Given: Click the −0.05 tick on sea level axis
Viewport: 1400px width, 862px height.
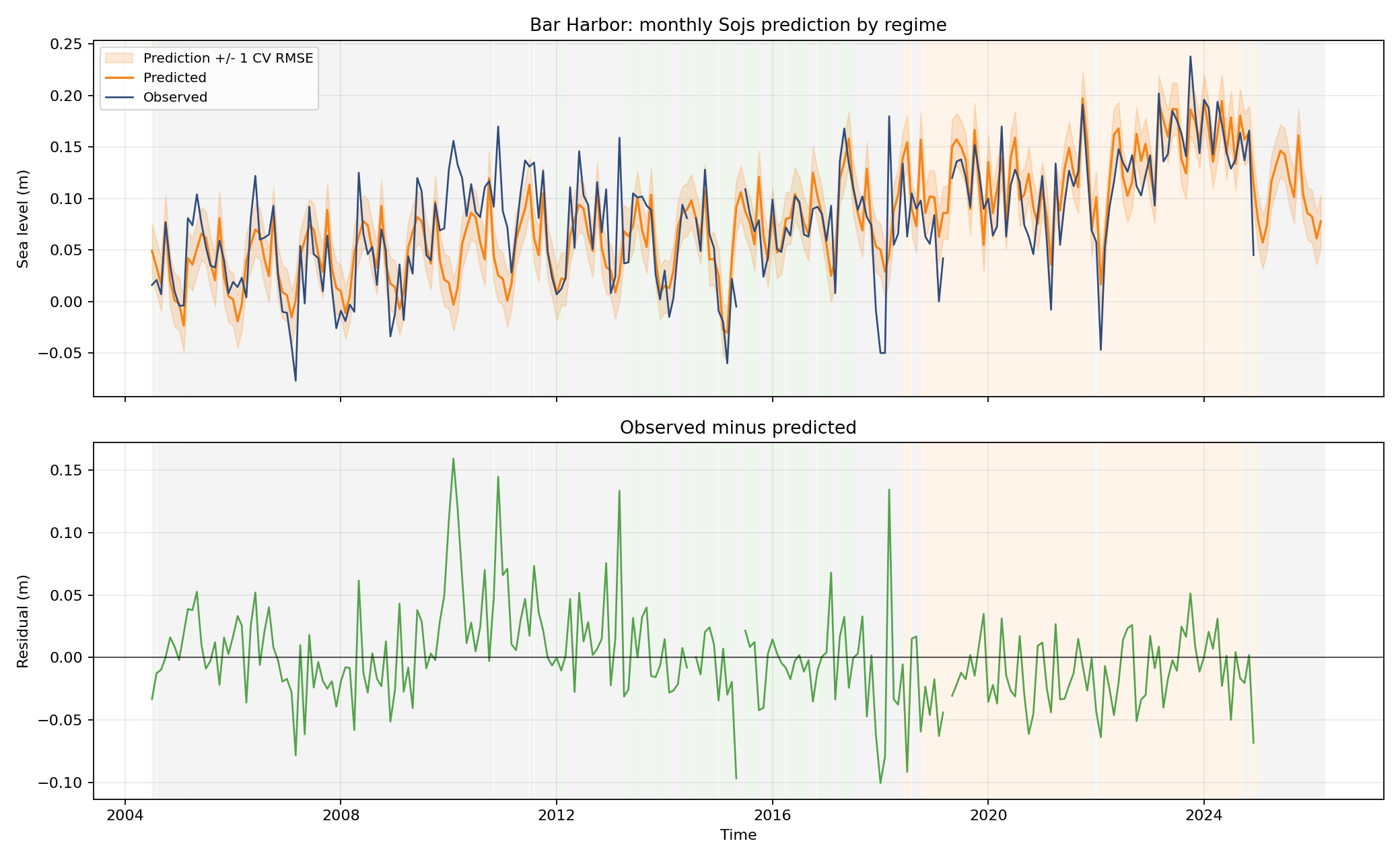Looking at the screenshot, I should (x=61, y=353).
